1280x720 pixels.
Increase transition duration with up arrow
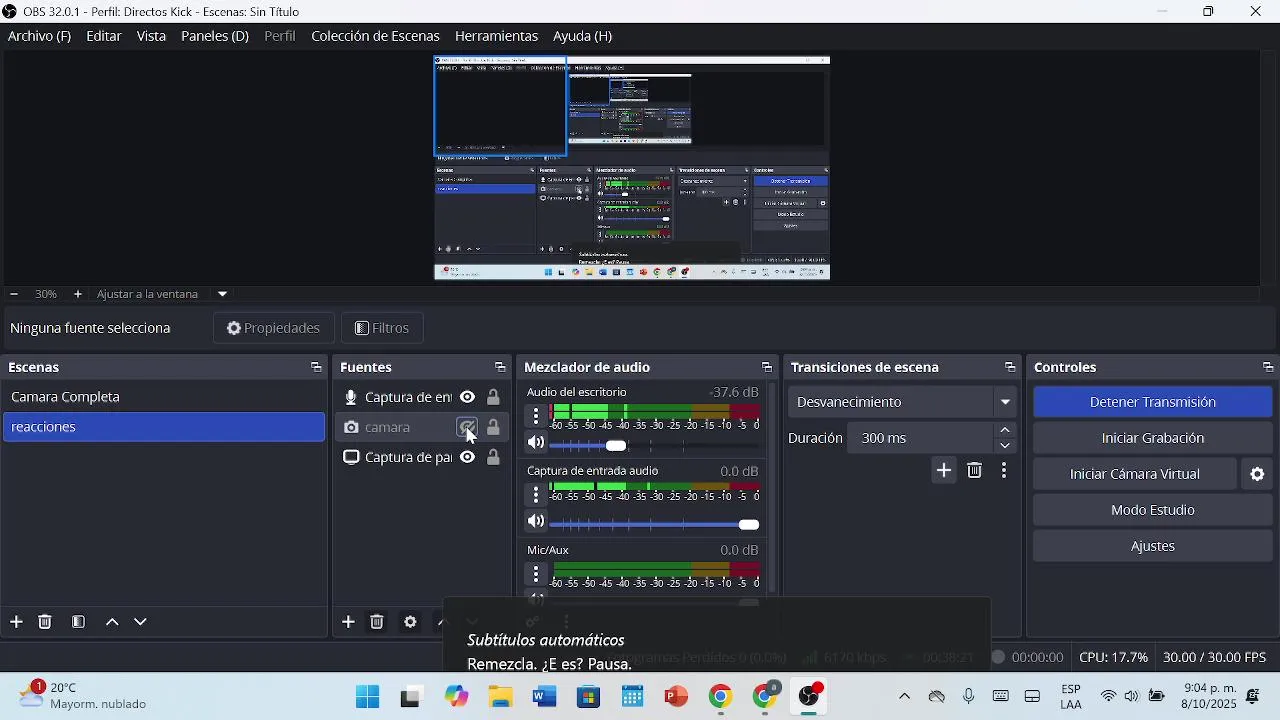pos(1005,430)
